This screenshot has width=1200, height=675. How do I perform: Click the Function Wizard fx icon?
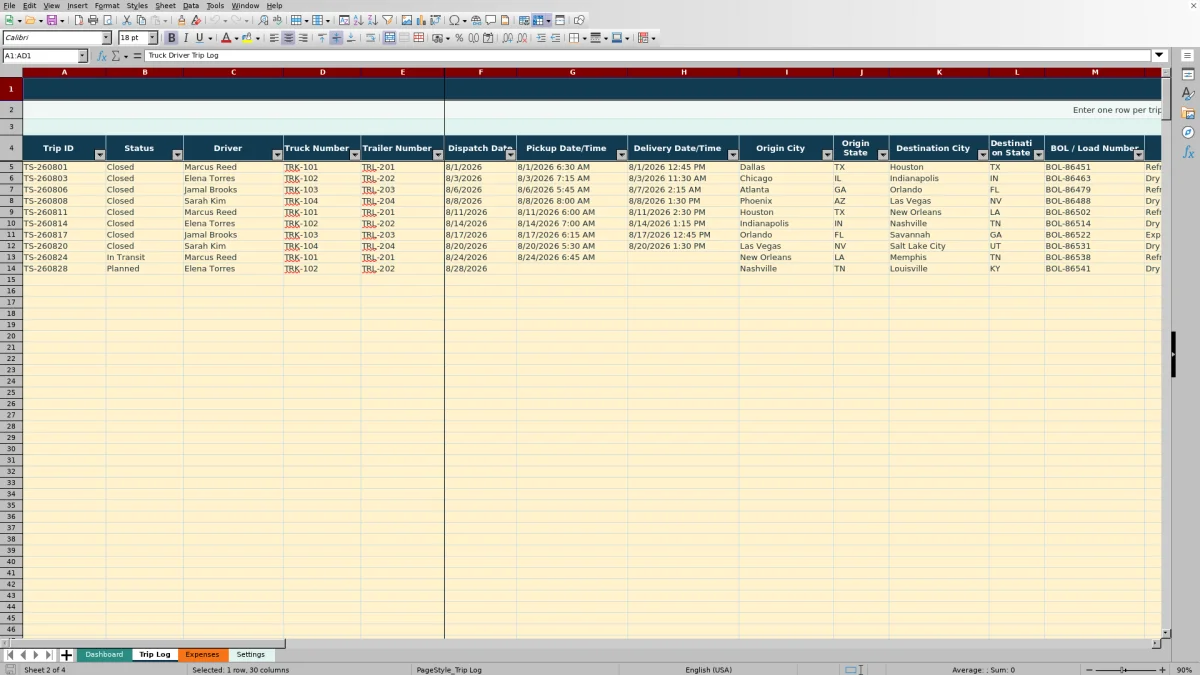click(x=102, y=56)
